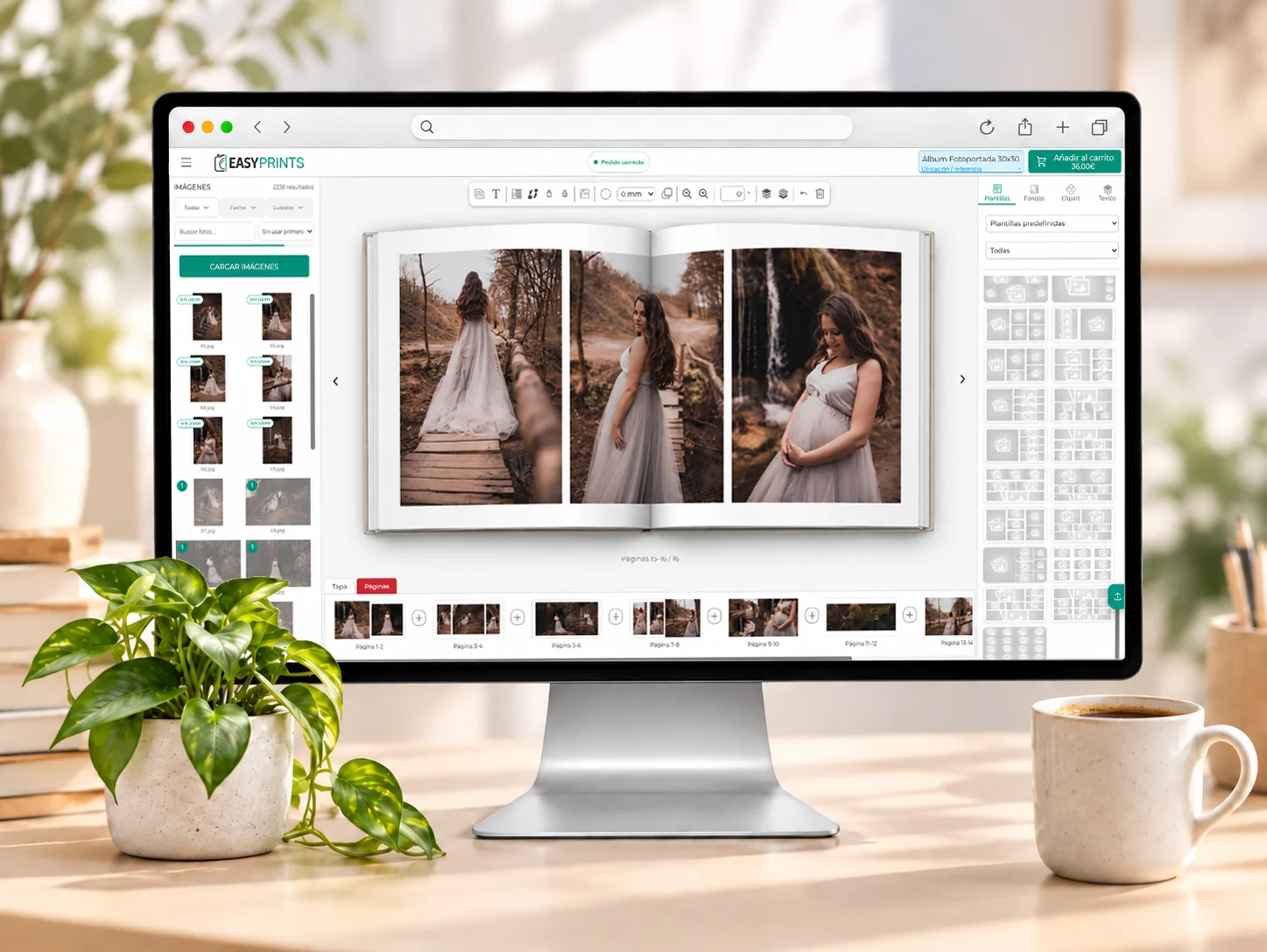Select the text tool in the editor toolbar
The width and height of the screenshot is (1267, 952).
click(496, 194)
